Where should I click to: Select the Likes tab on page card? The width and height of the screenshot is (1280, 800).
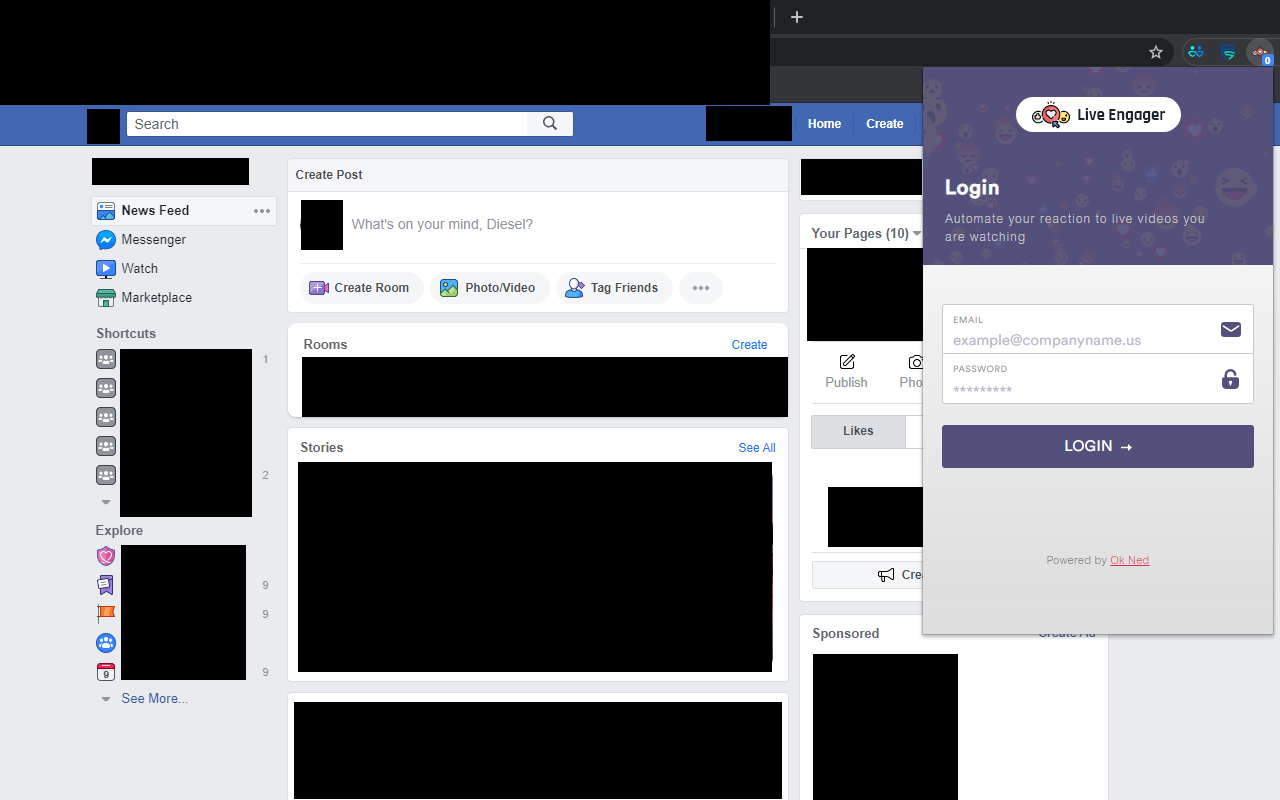(x=858, y=431)
